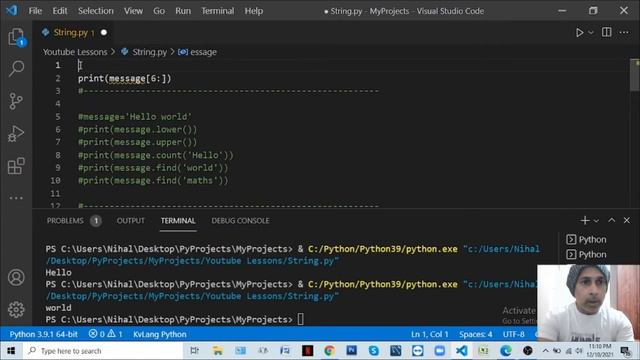Create a new terminal with plus icon
The image size is (640, 360).
tap(584, 220)
